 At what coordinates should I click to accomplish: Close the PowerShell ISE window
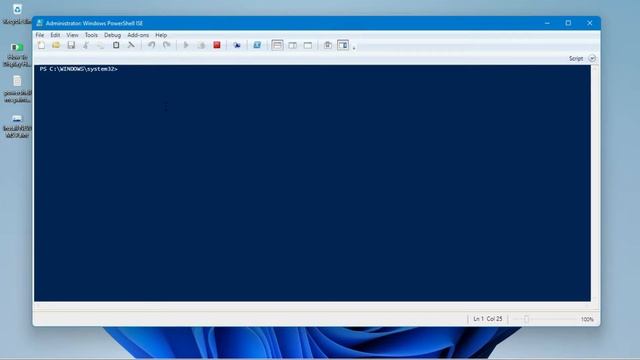point(589,23)
